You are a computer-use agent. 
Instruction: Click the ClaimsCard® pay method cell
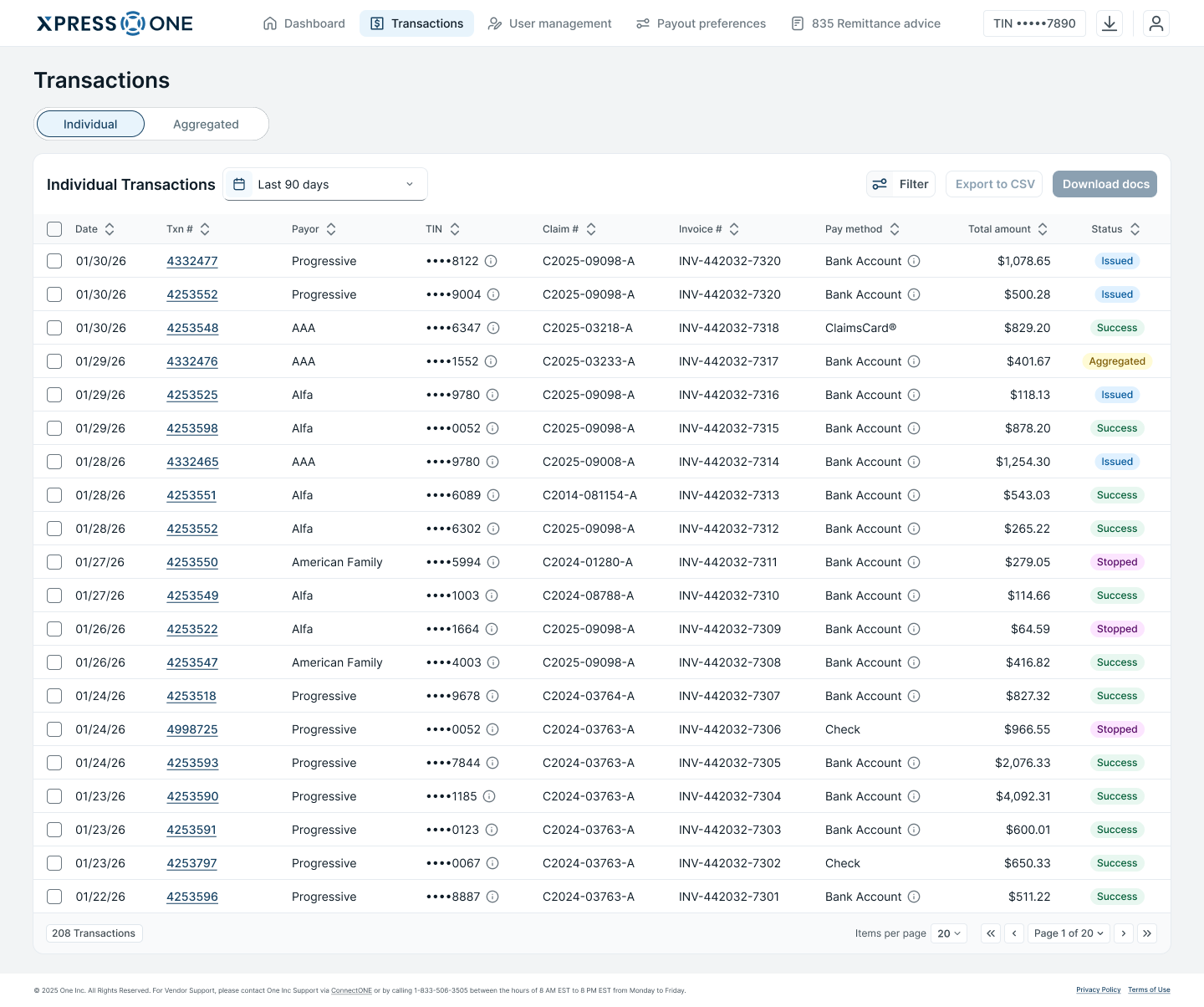(860, 328)
